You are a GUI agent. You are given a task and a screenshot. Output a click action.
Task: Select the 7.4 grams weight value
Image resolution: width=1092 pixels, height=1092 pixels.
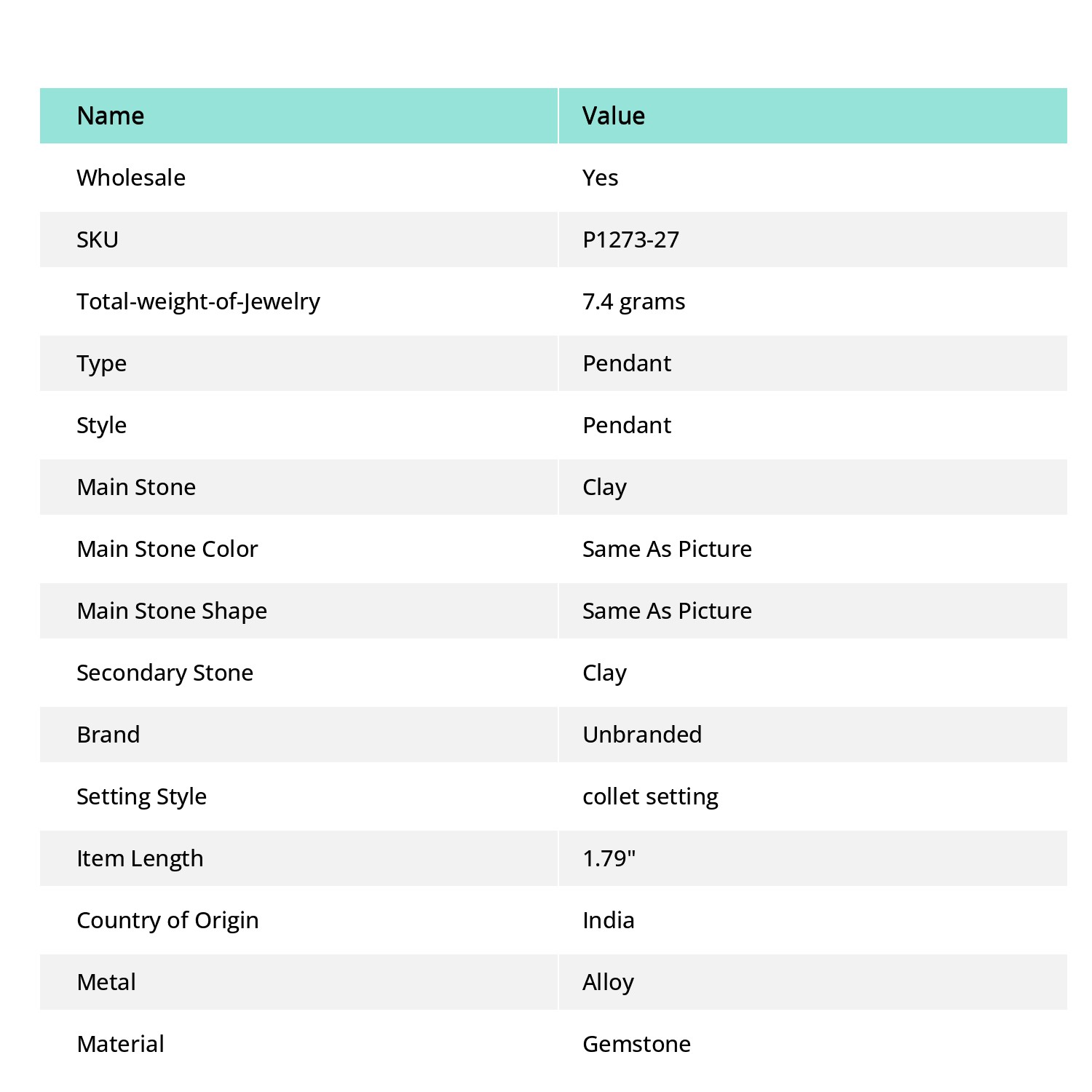(x=633, y=301)
